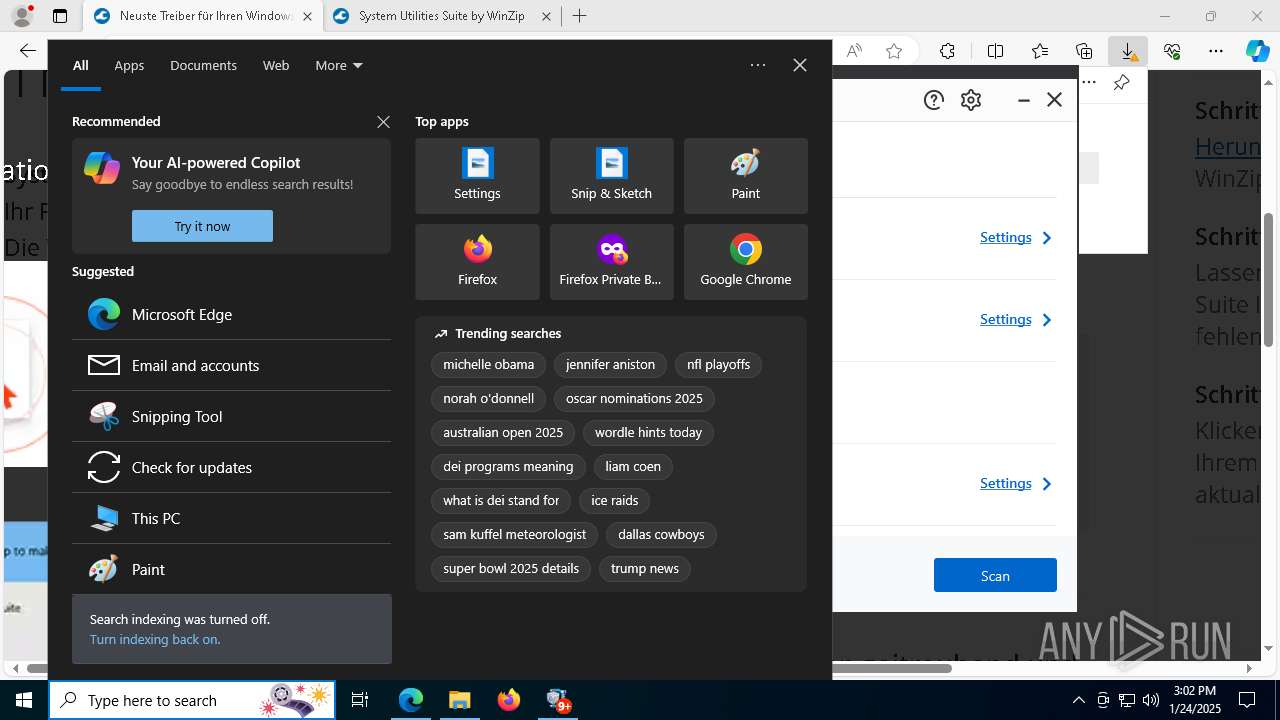Open Task View on the taskbar
Image resolution: width=1280 pixels, height=720 pixels.
pos(361,700)
